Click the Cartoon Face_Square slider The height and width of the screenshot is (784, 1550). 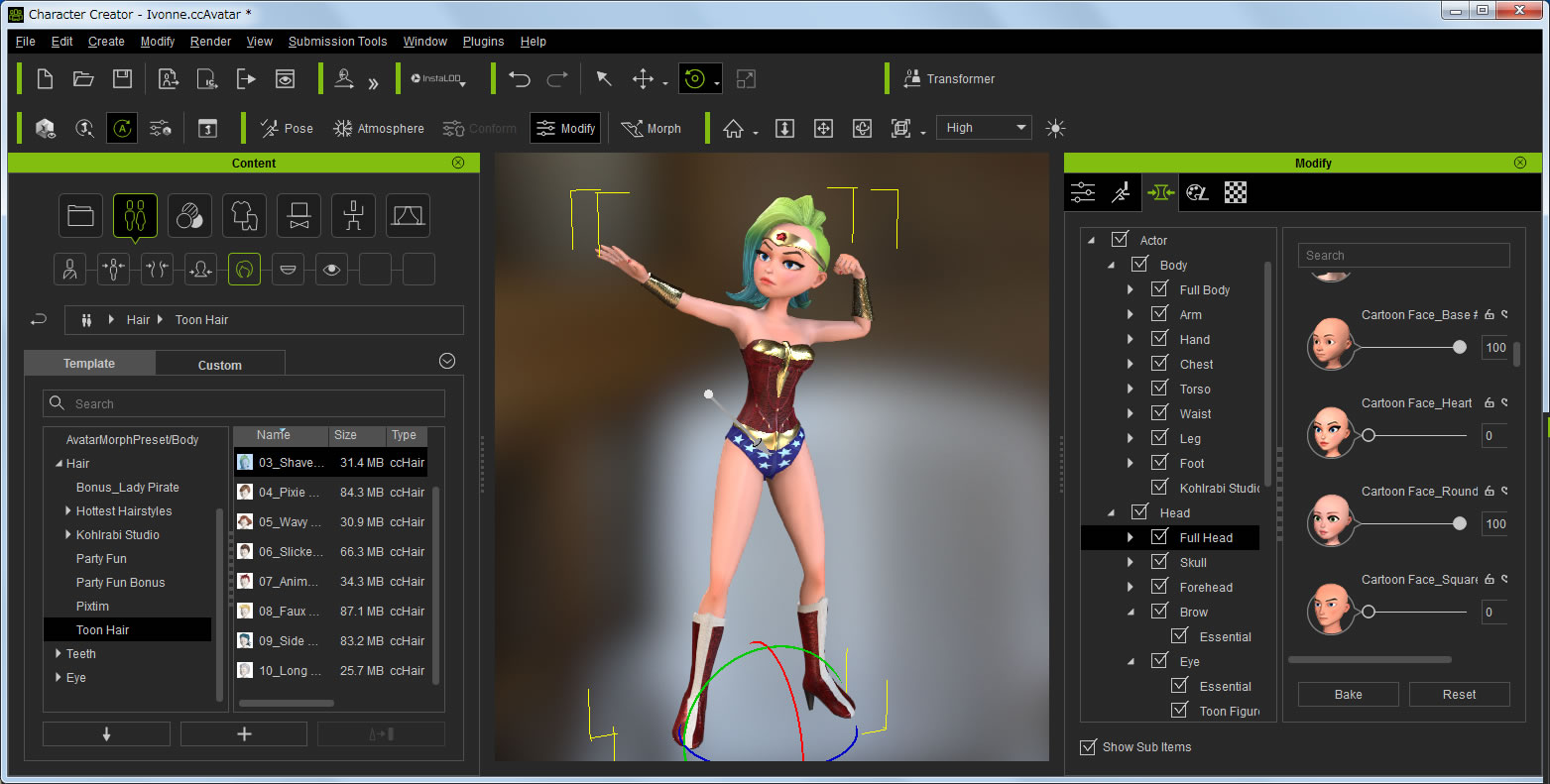(x=1414, y=612)
